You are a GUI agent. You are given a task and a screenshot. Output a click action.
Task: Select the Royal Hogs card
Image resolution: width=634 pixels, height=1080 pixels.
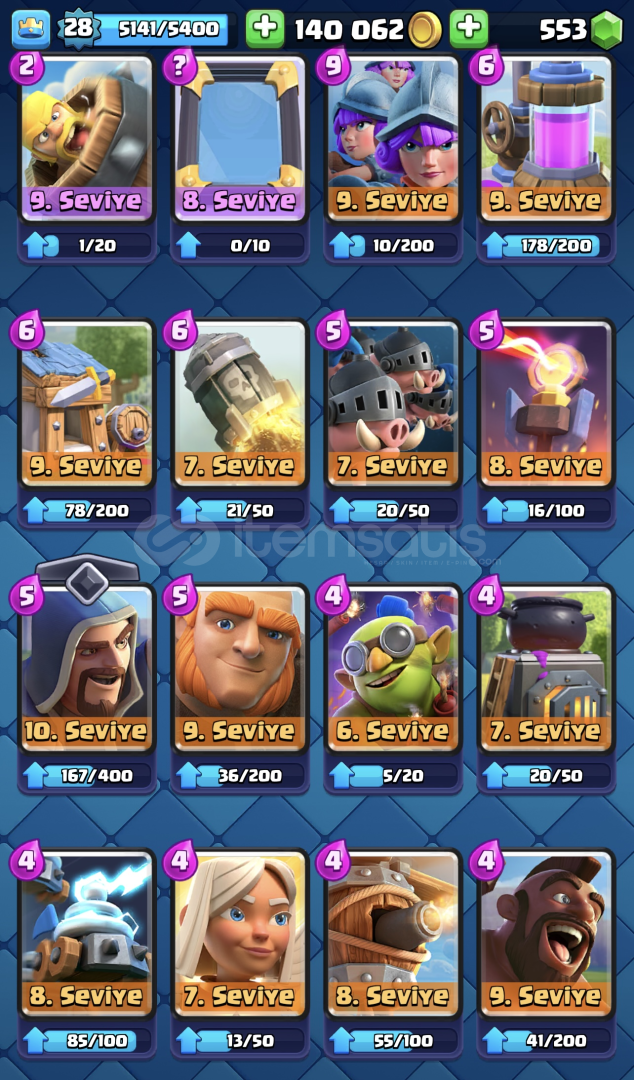(x=393, y=405)
